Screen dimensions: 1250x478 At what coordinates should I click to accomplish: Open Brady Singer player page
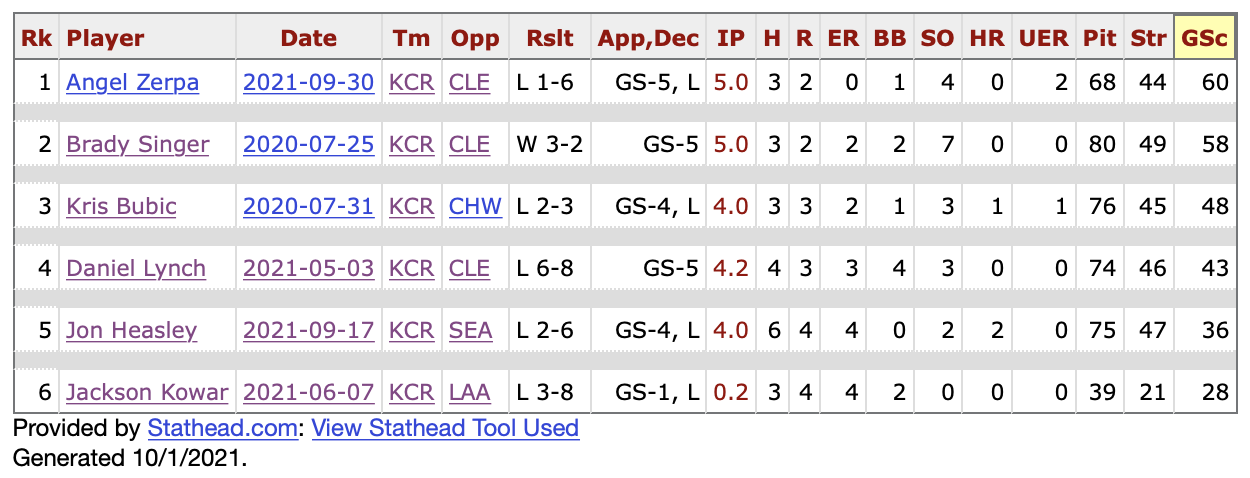click(137, 144)
